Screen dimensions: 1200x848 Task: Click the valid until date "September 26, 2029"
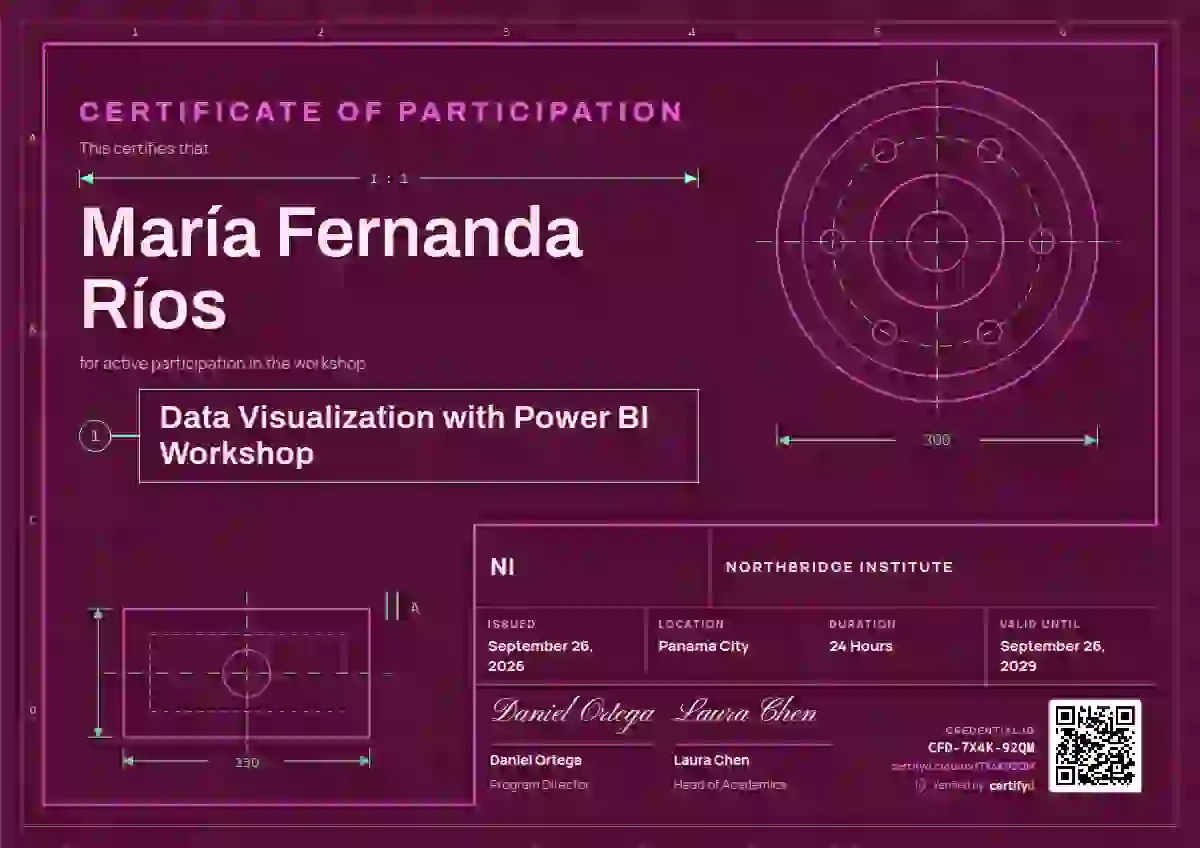coord(1052,656)
